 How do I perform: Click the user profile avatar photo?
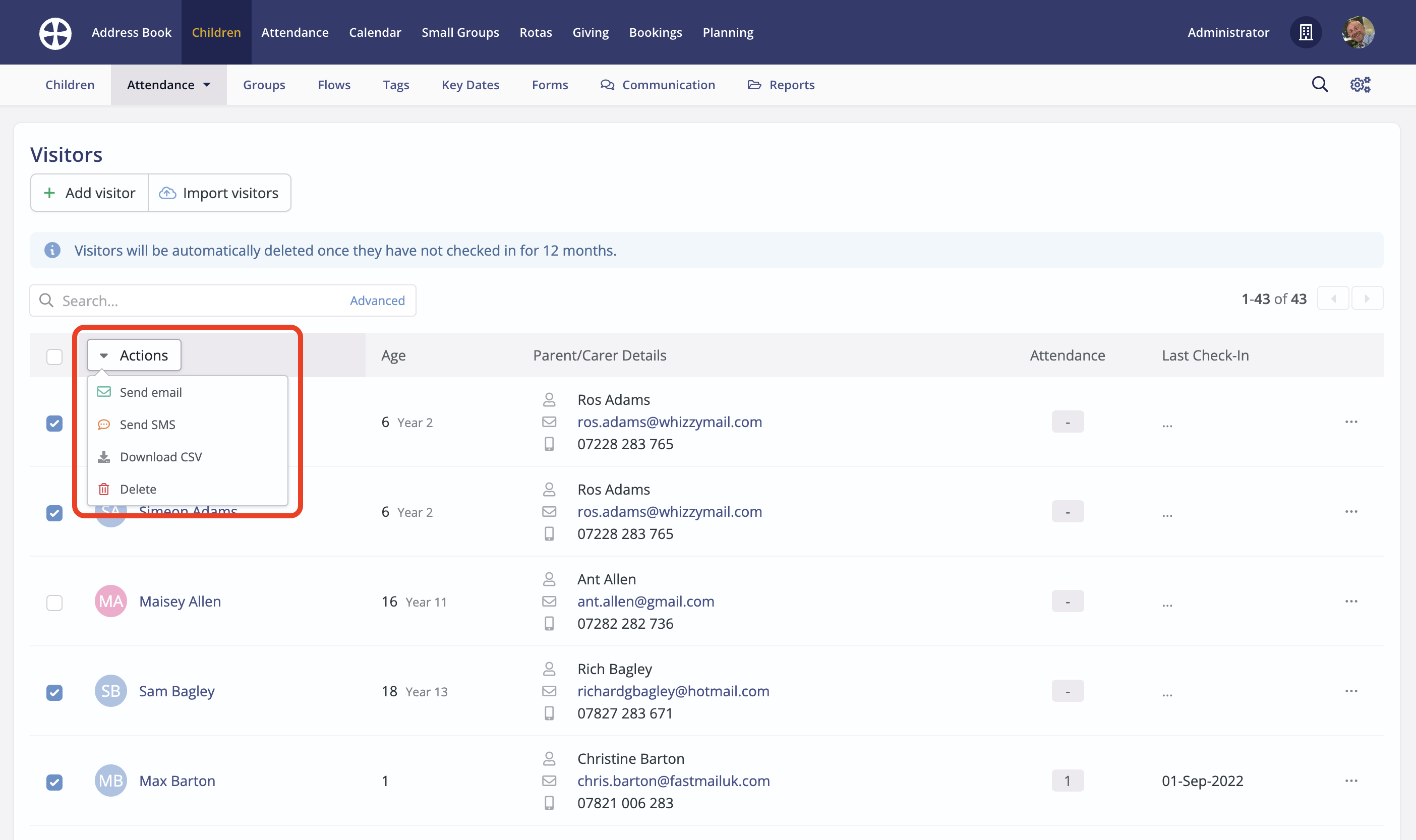pos(1359,32)
